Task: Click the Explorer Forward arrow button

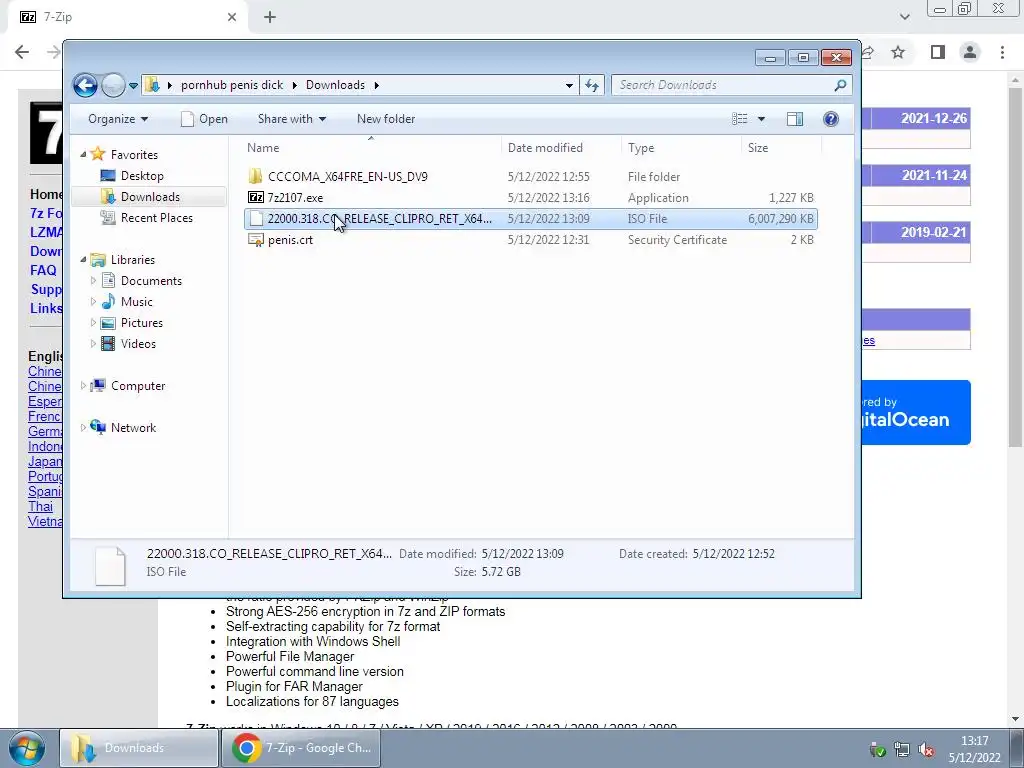Action: [113, 85]
